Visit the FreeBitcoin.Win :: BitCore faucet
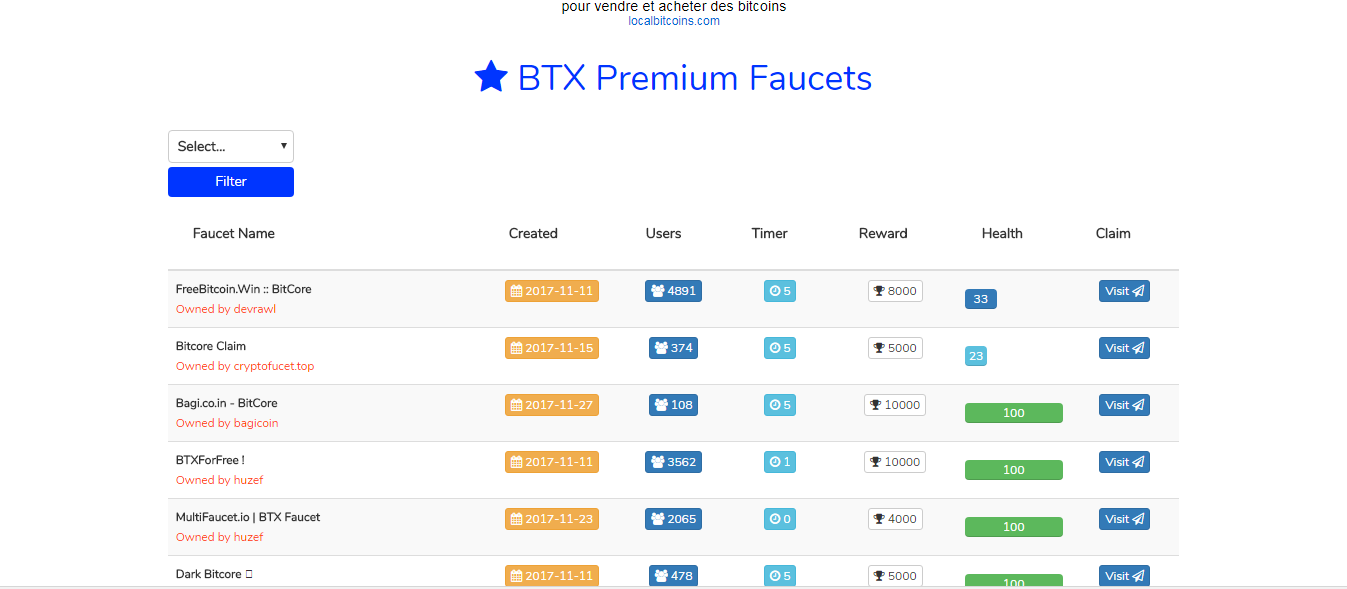The height and width of the screenshot is (589, 1347). pyautogui.click(x=1124, y=291)
